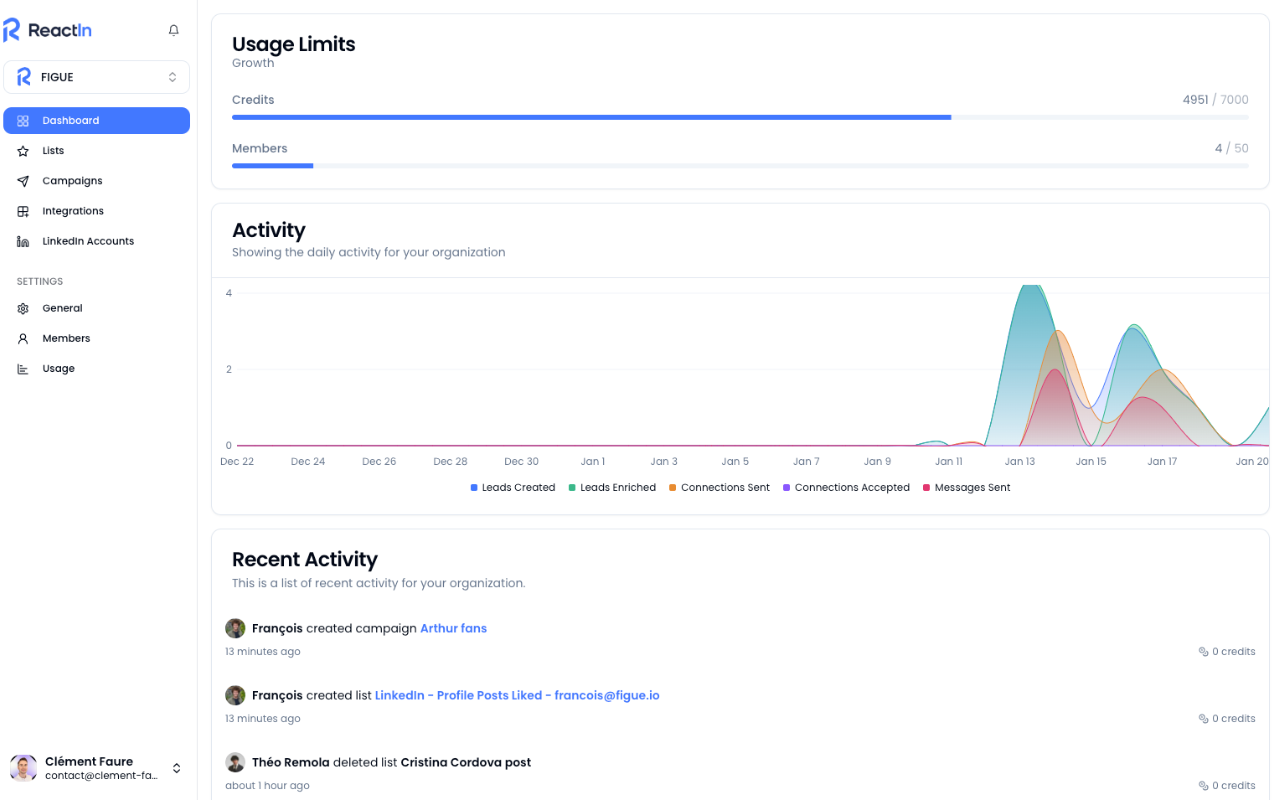Image resolution: width=1280 pixels, height=800 pixels.
Task: Click the Usage chart icon
Action: tap(23, 369)
